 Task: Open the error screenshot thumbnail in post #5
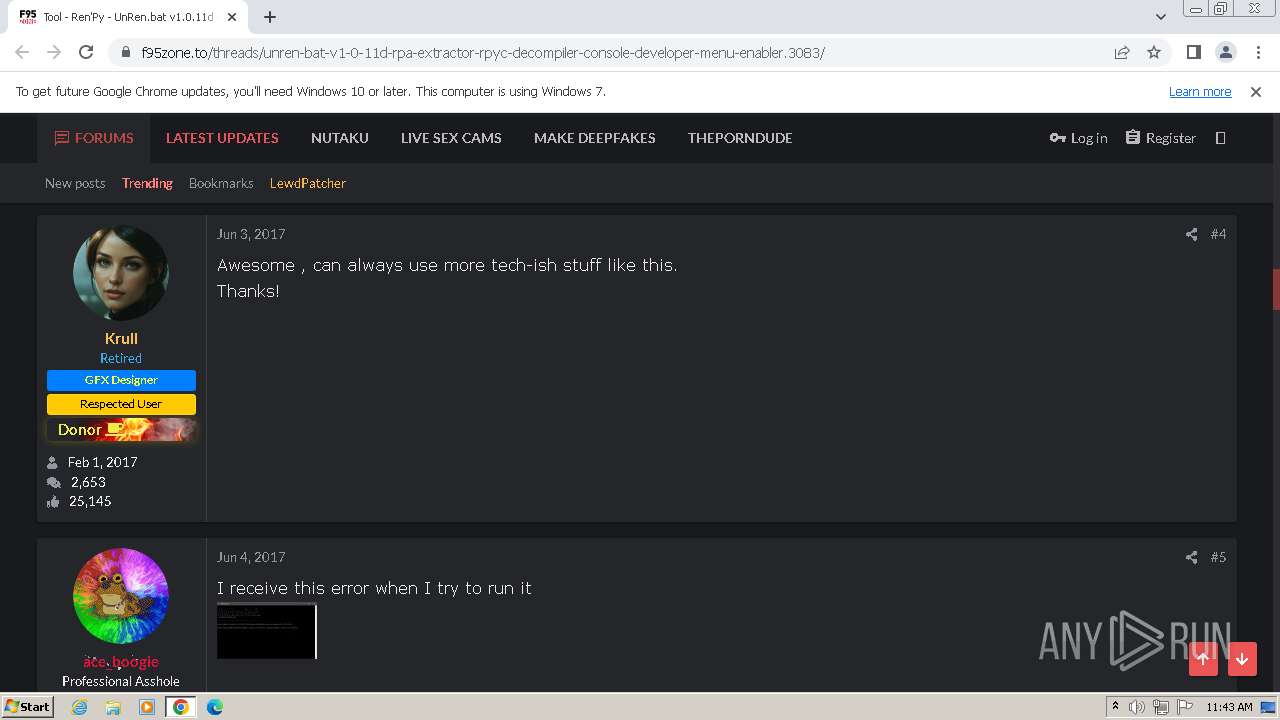pyautogui.click(x=267, y=631)
